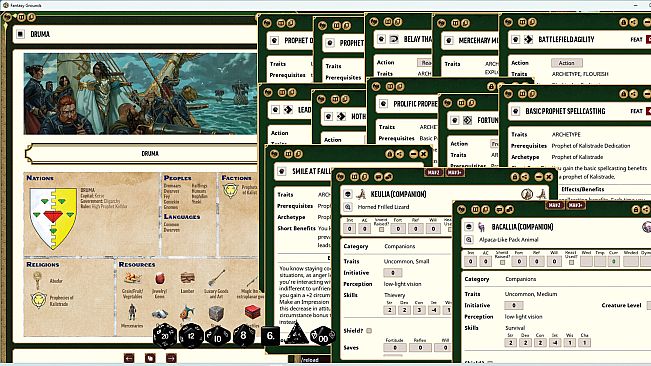Go to previous page in Druma window

[x=129, y=358]
